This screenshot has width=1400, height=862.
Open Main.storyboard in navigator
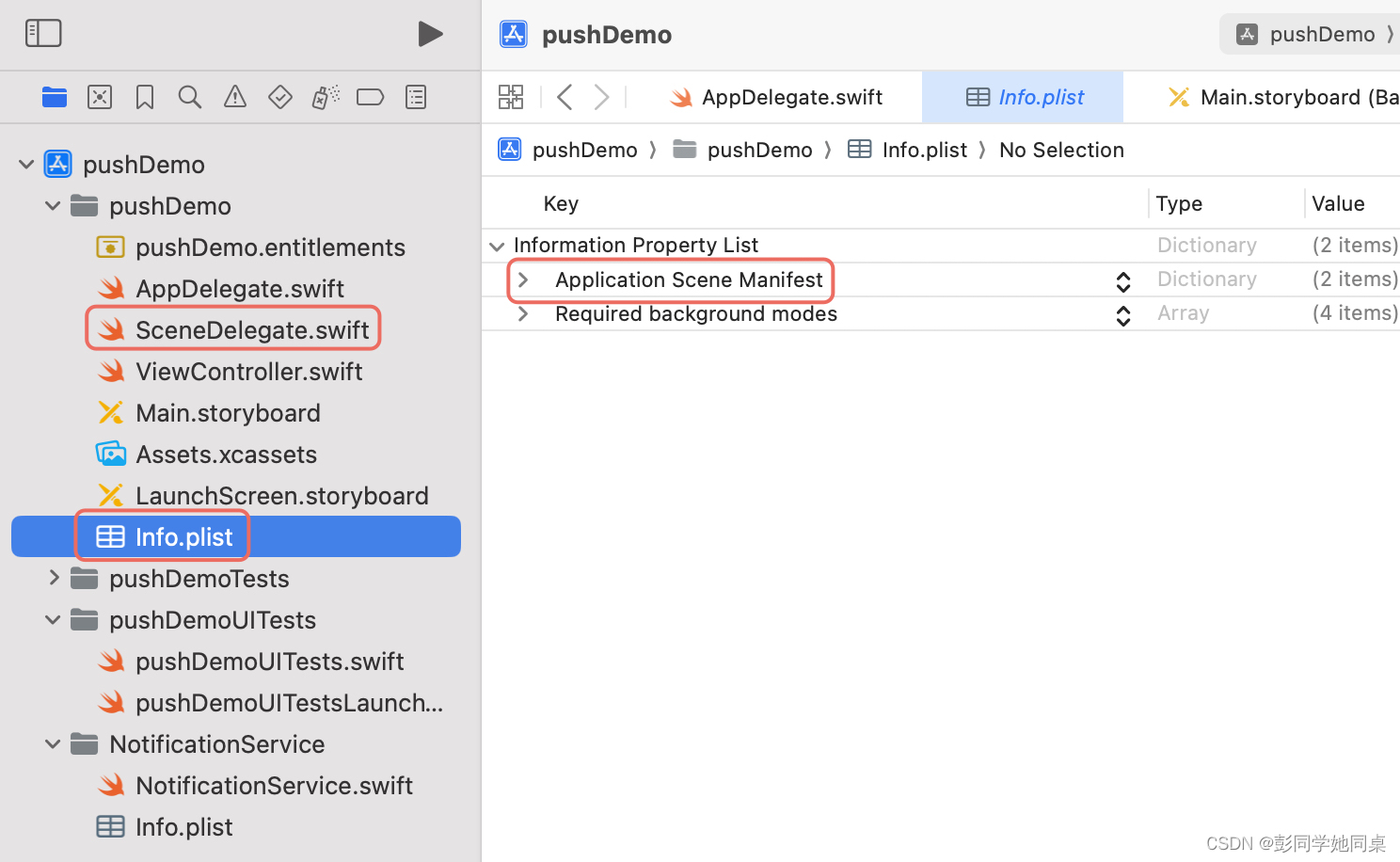click(209, 413)
